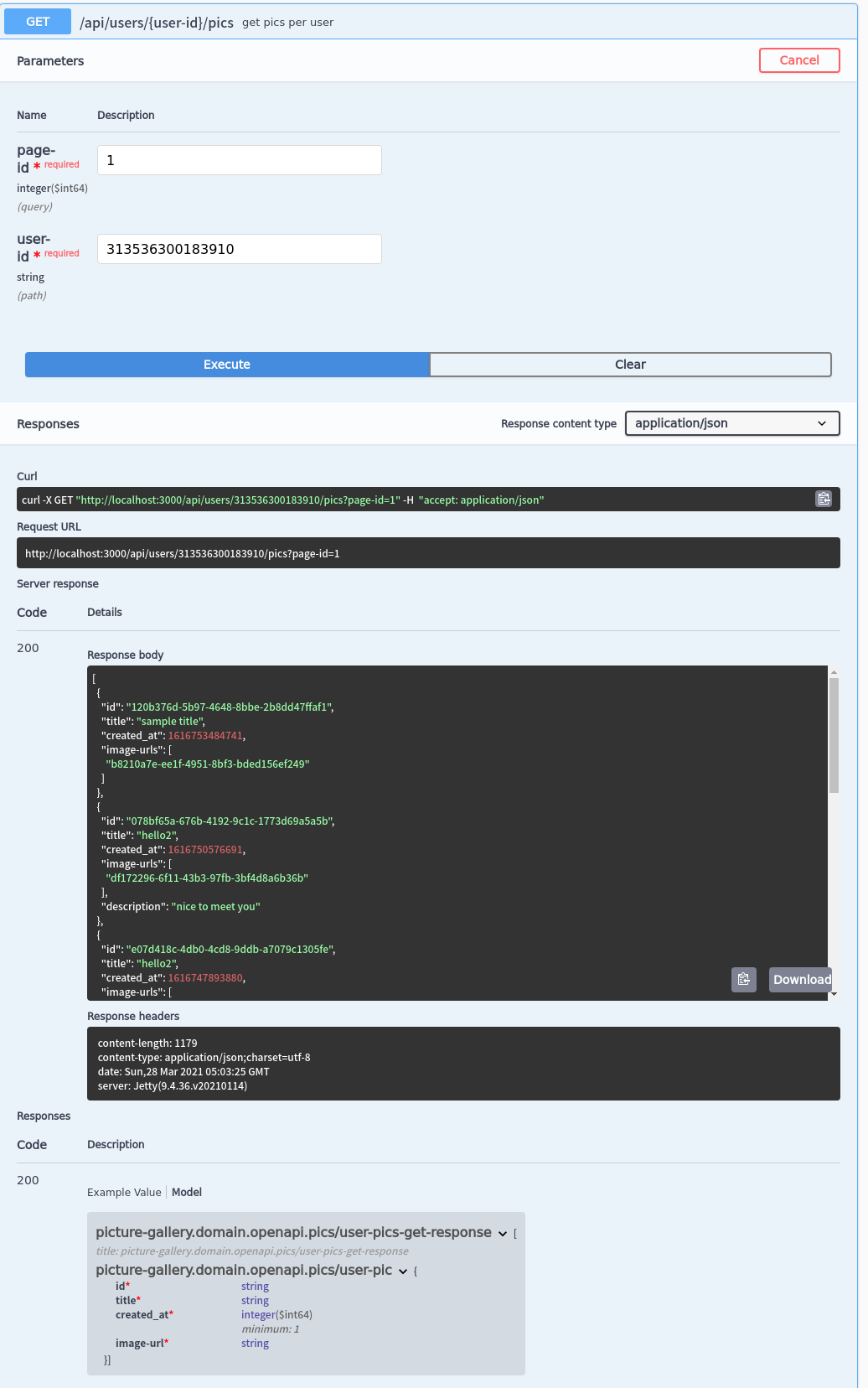Collapse the user-pics-get-response model

point(502,1233)
